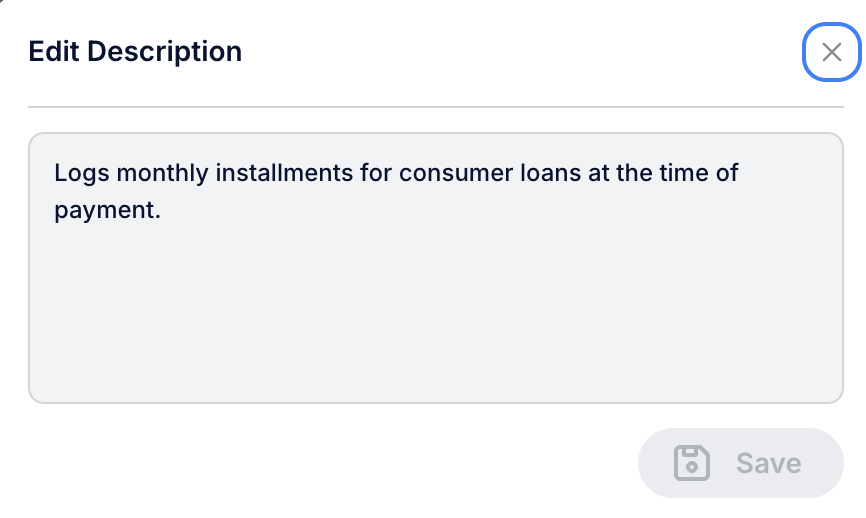Click blank area left of the Save button
The width and height of the screenshot is (866, 518).
[x=331, y=463]
